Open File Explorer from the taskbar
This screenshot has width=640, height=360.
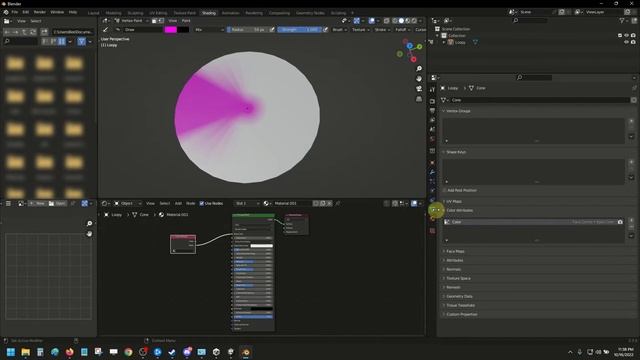coord(25,352)
